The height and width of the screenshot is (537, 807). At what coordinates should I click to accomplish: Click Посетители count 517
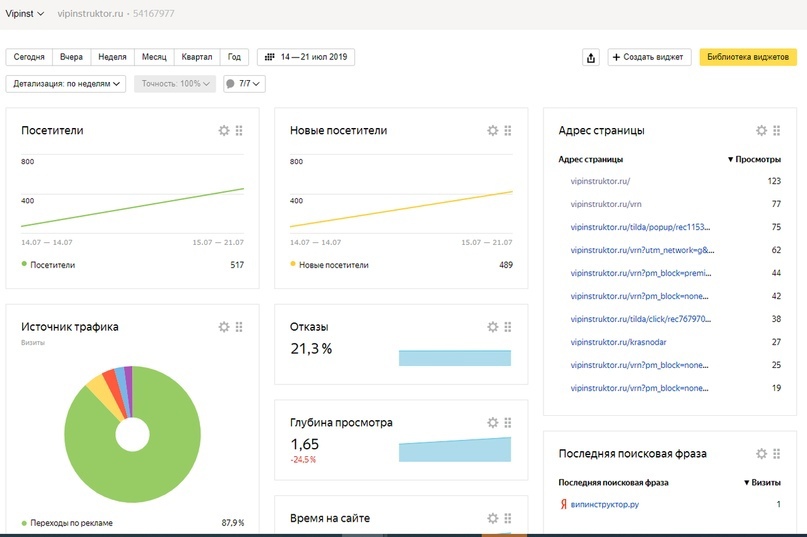click(x=237, y=265)
